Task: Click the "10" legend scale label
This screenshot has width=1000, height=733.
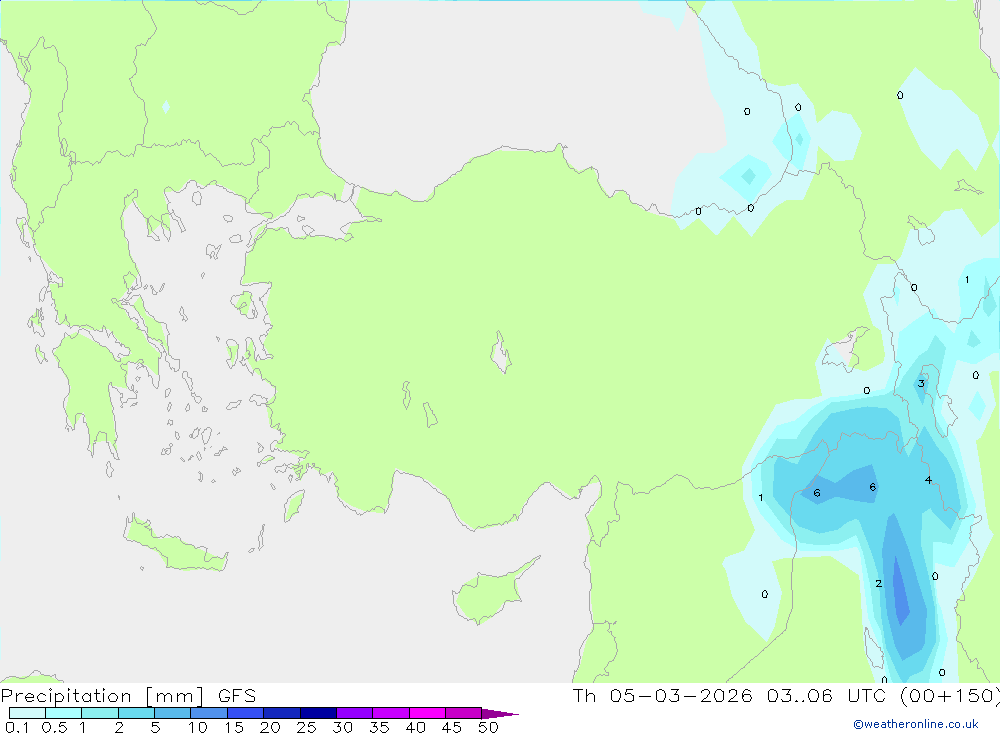Action: click(198, 727)
